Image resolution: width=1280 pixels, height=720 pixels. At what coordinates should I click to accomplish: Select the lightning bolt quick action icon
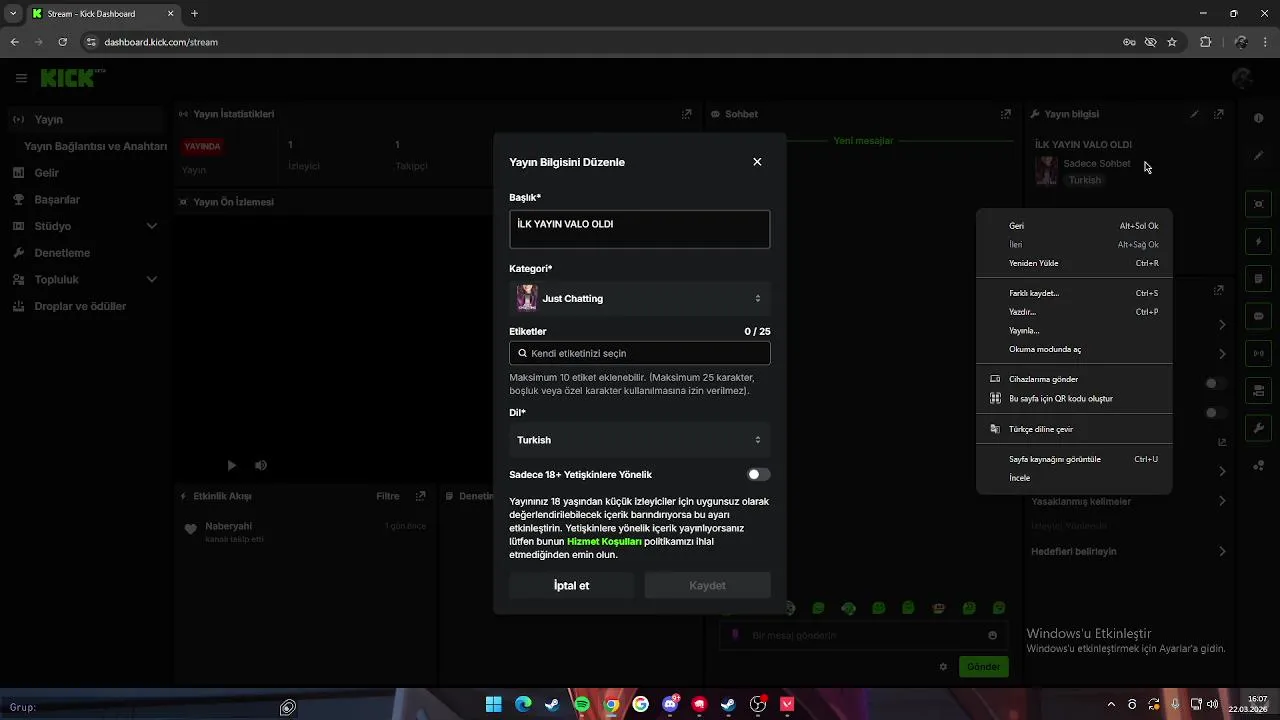[x=1259, y=242]
